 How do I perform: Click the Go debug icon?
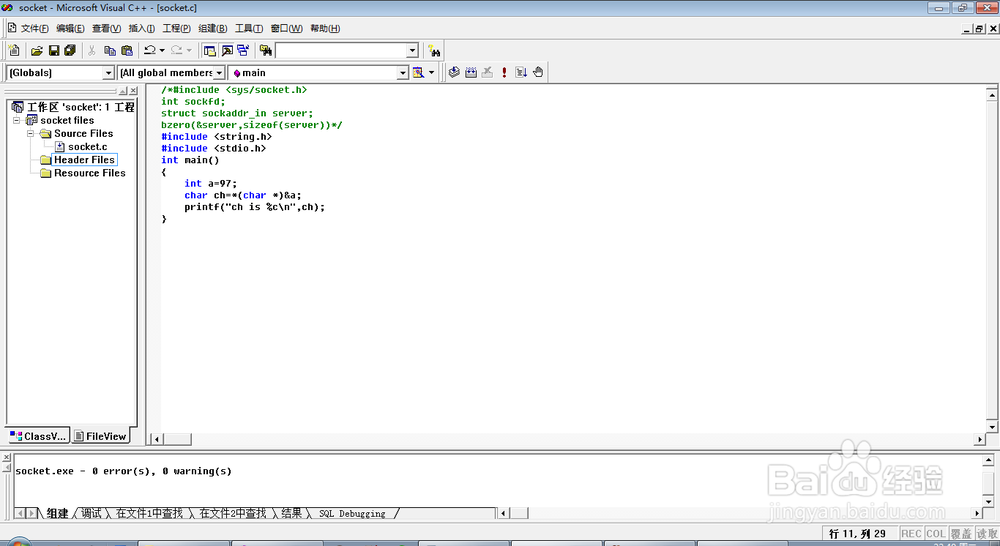521,72
